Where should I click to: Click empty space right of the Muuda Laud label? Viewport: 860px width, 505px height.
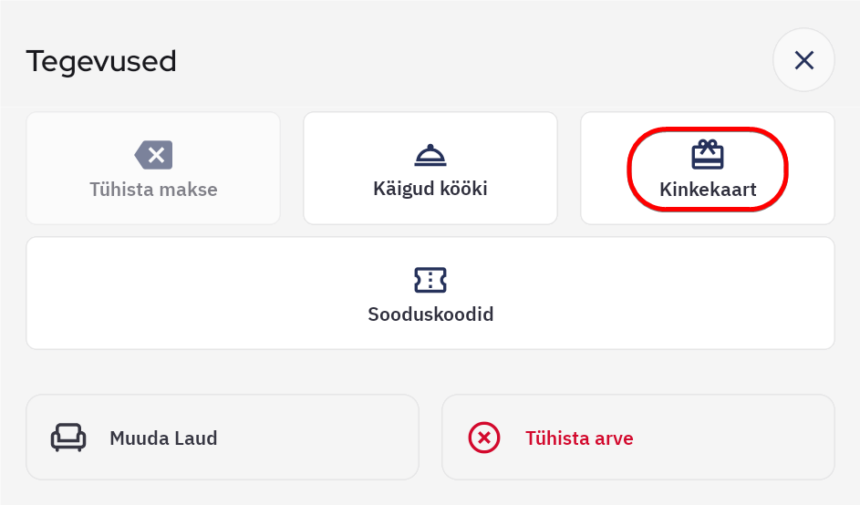tap(320, 438)
